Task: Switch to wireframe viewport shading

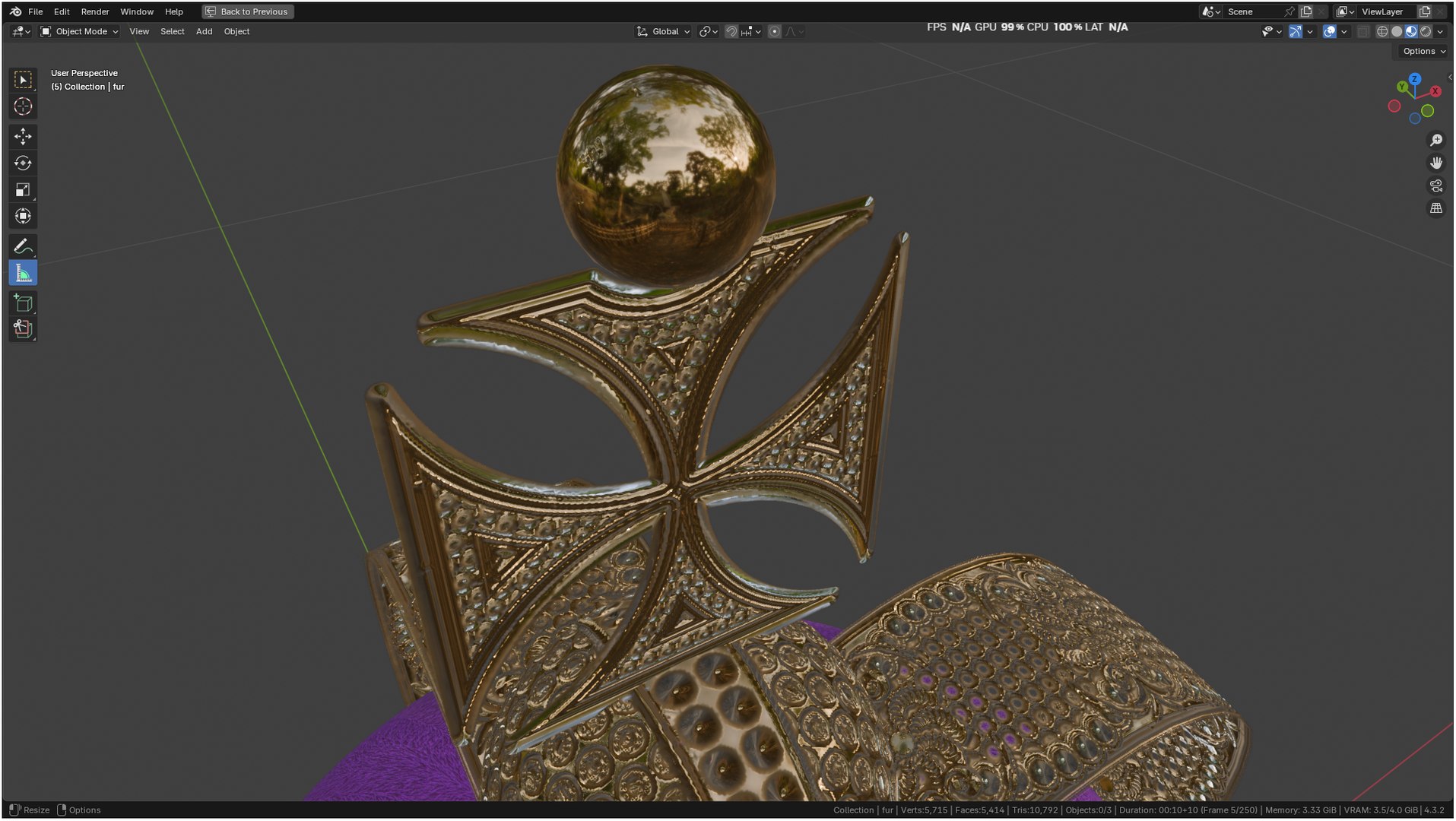Action: point(1381,31)
